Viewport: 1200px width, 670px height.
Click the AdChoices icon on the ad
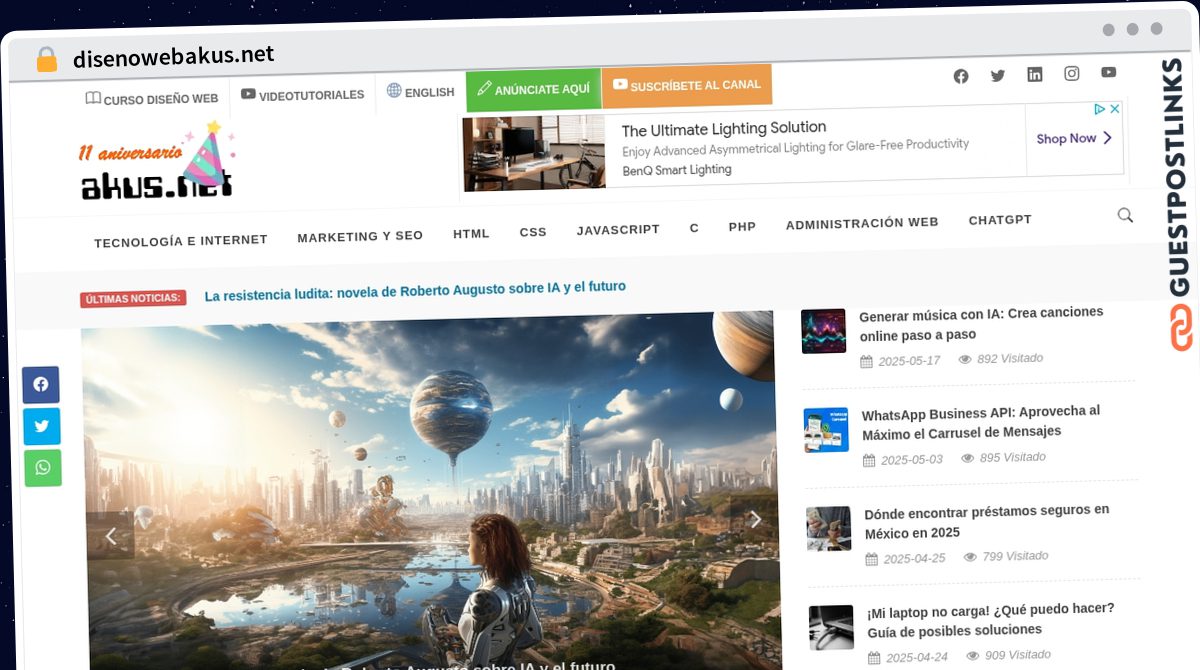(1099, 109)
